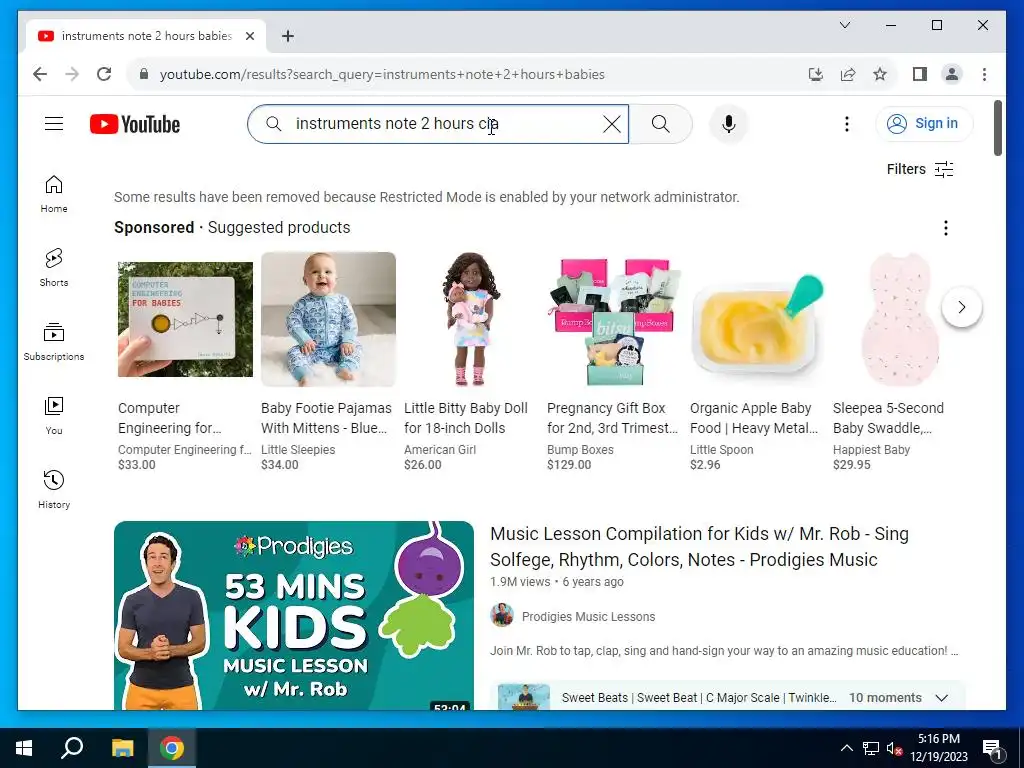1024x768 pixels.
Task: Click the muted volume tray icon
Action: (x=894, y=748)
